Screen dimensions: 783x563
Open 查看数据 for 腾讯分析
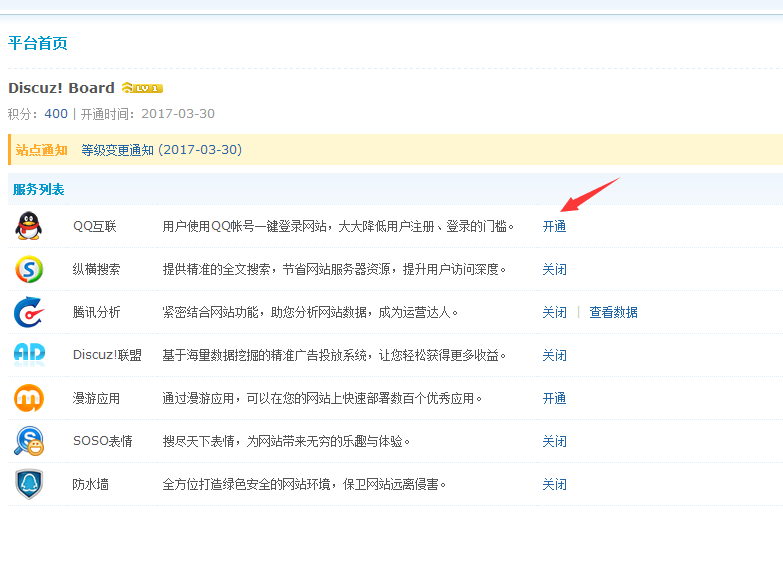[x=613, y=313]
